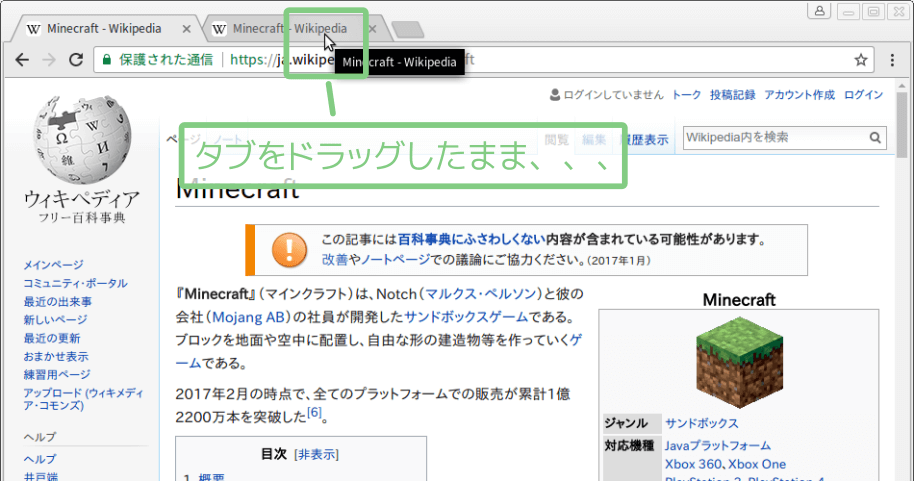Open 練習用ページ sidebar link
Image resolution: width=914 pixels, height=481 pixels.
point(57,374)
